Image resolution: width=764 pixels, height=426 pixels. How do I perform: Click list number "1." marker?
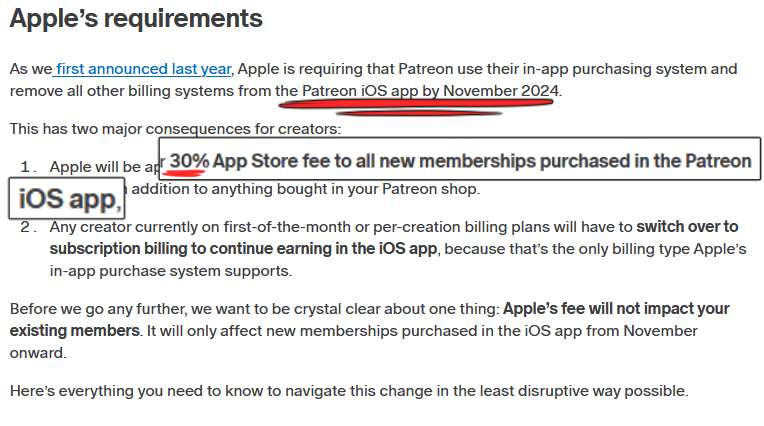tap(29, 167)
